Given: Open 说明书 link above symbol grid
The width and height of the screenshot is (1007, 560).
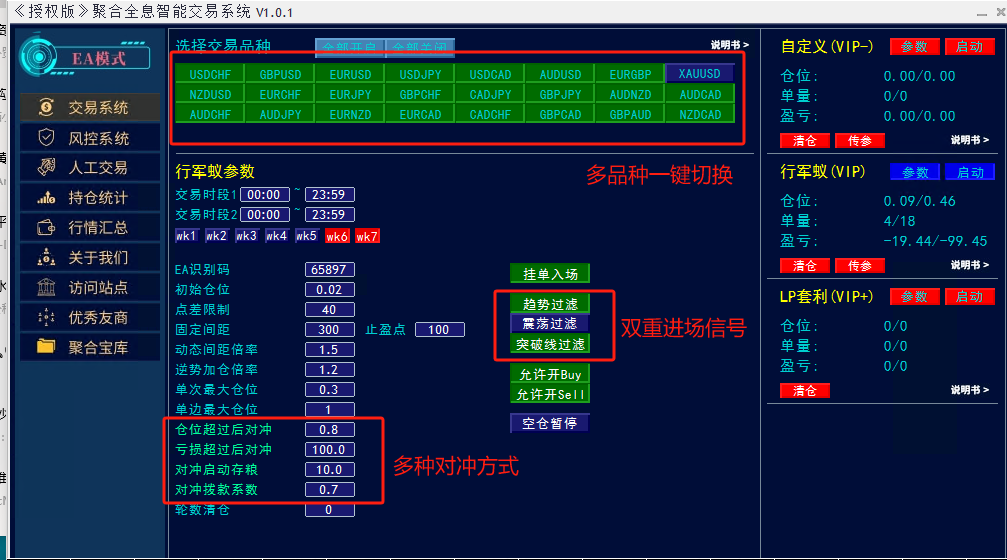Looking at the screenshot, I should pos(730,45).
